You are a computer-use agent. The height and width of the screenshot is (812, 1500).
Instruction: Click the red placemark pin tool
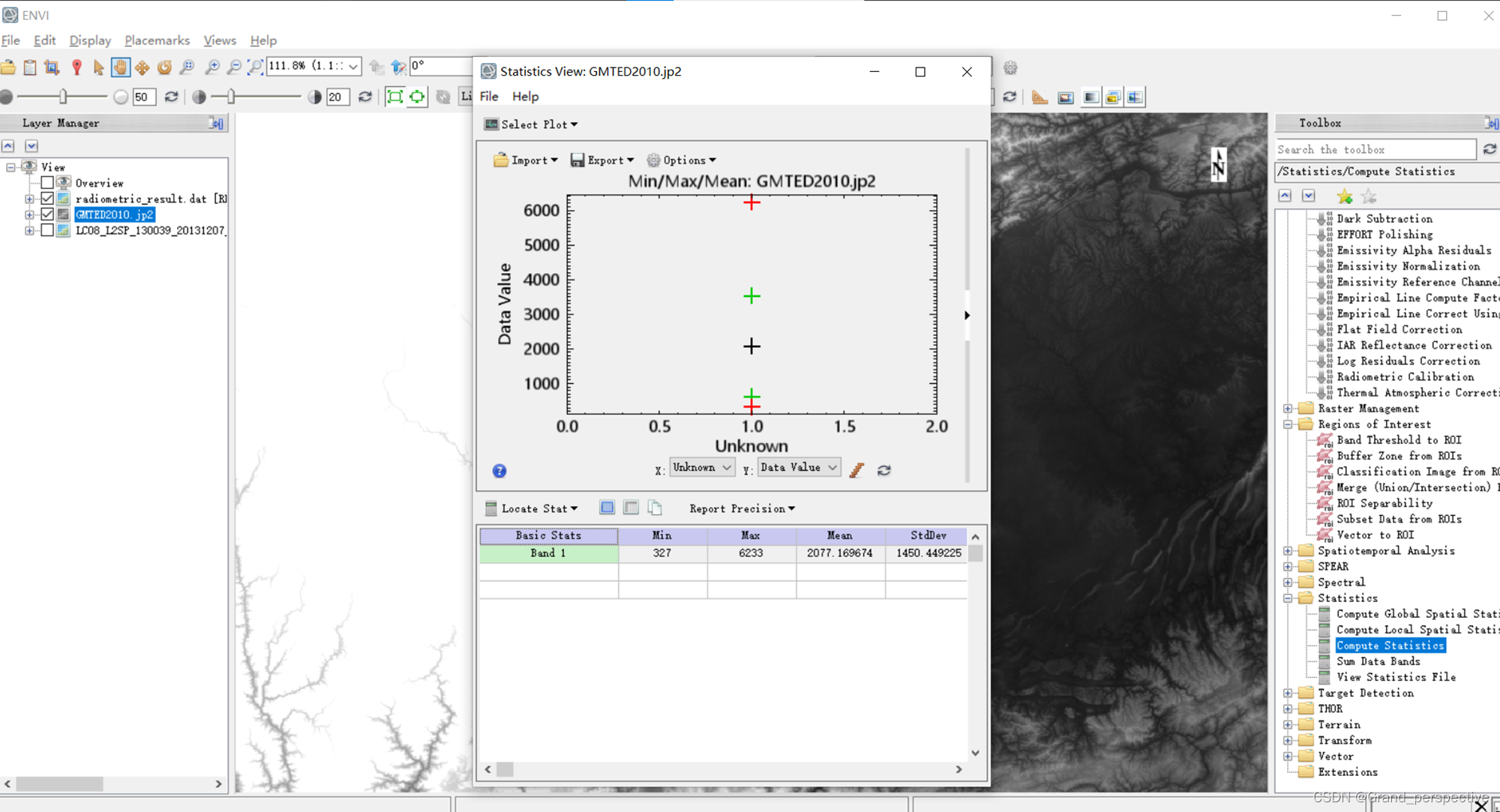(76, 67)
